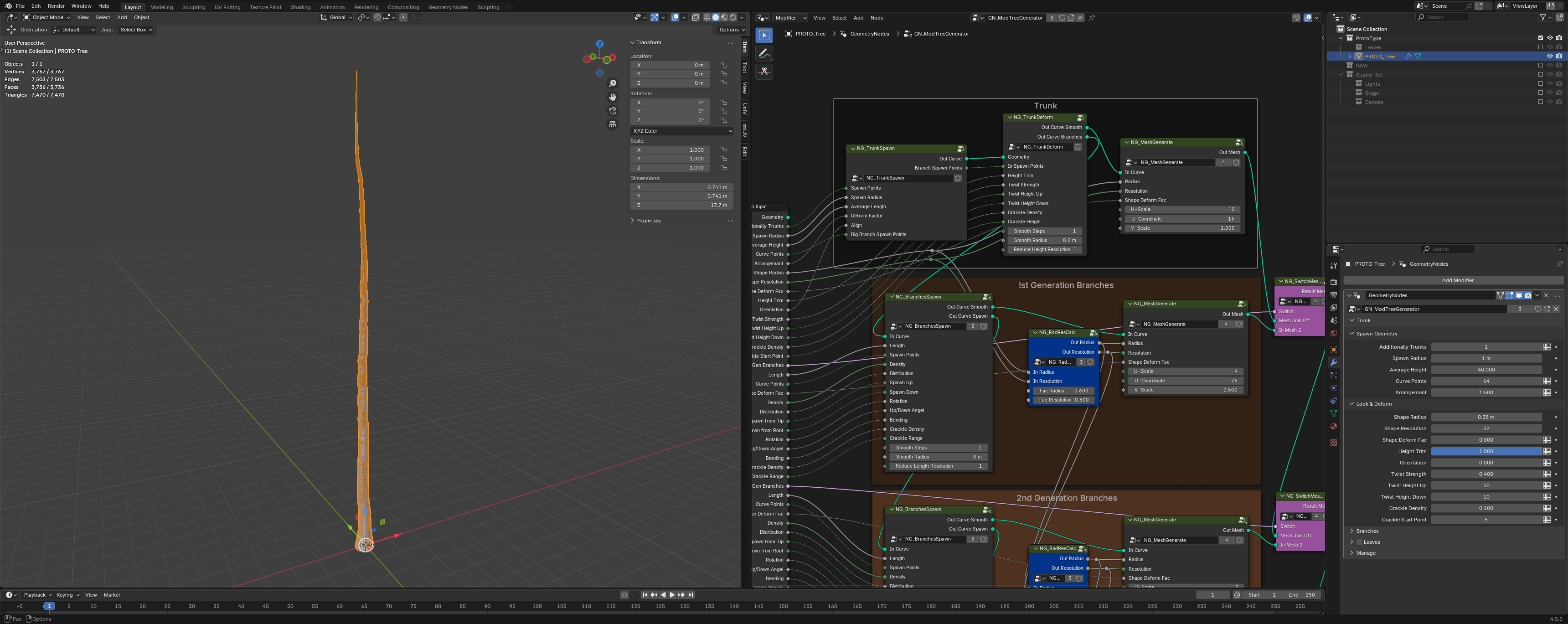Toggle camera render visibility for Studio-Set
Screen dimensions: 1568x624
pyautogui.click(x=1559, y=74)
